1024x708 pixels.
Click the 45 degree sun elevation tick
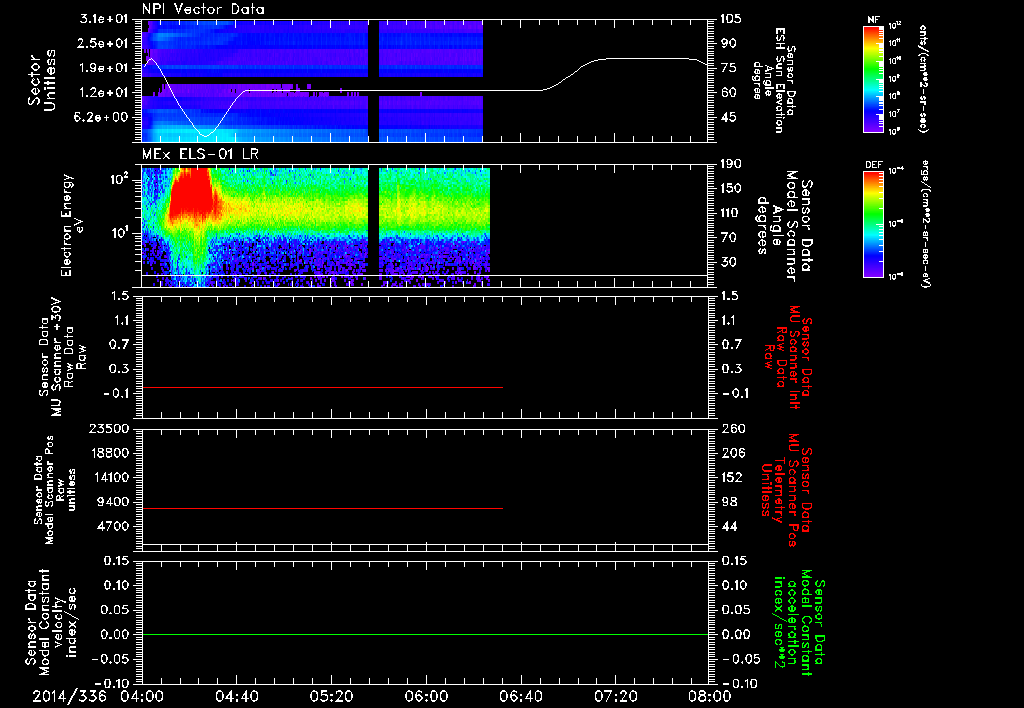click(x=728, y=117)
